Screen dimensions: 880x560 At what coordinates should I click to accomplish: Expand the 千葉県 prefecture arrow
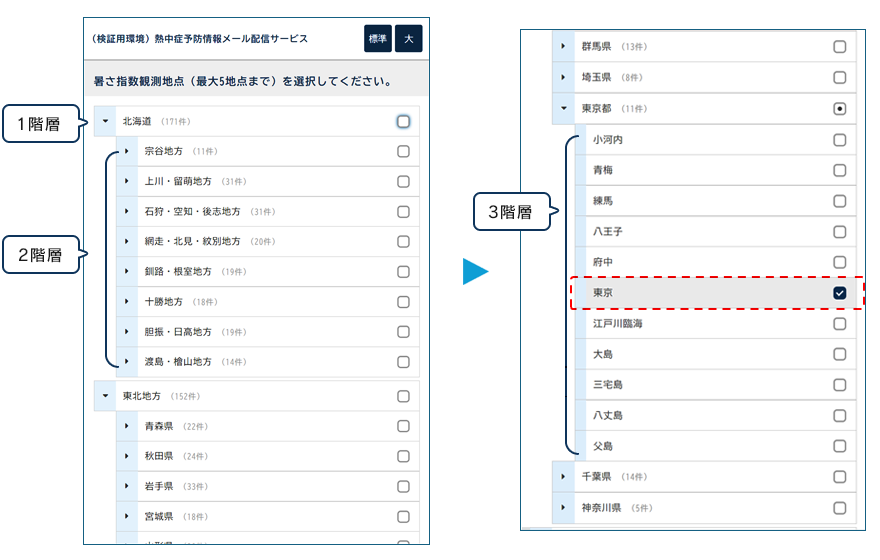click(563, 477)
